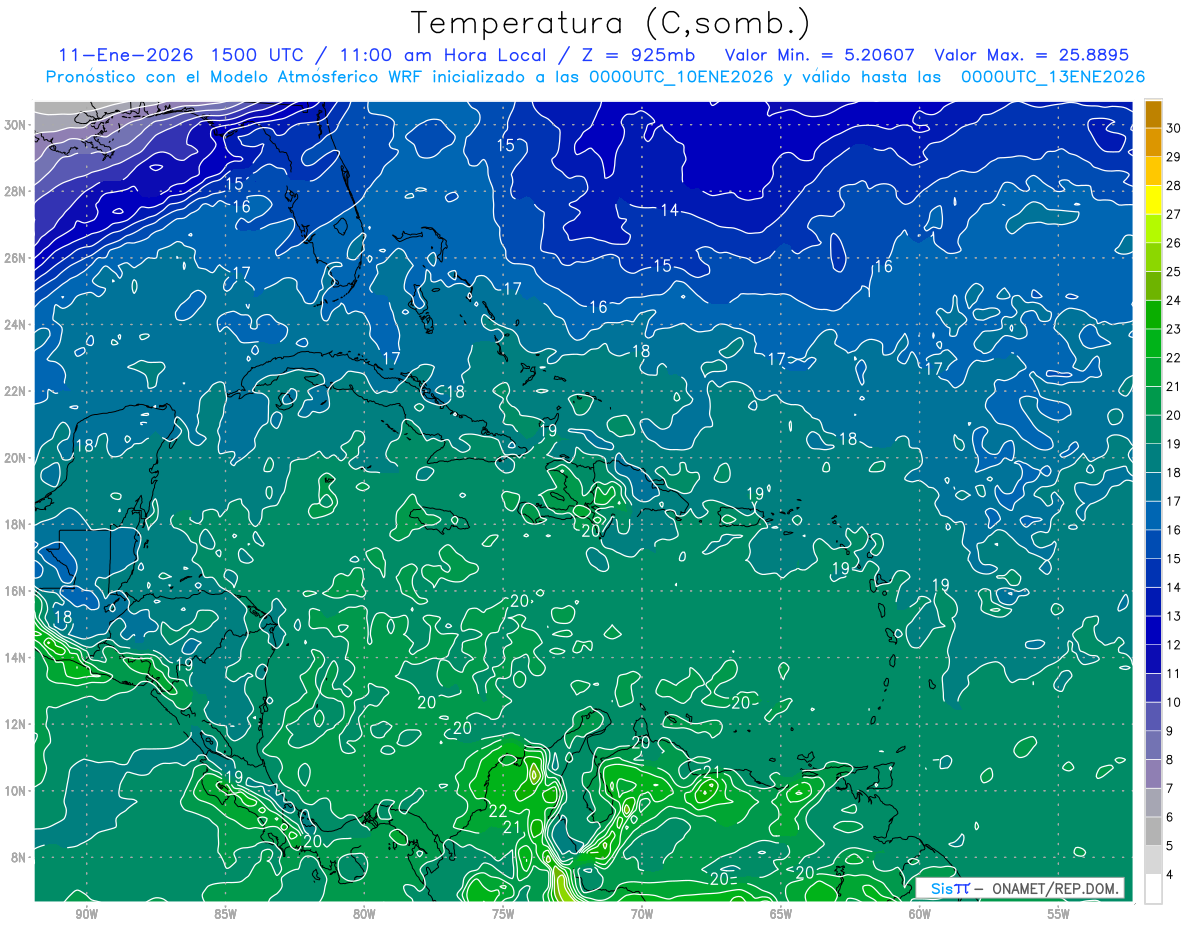This screenshot has width=1200, height=927.
Task: Click the '20N' latitude label
Action: click(17, 458)
